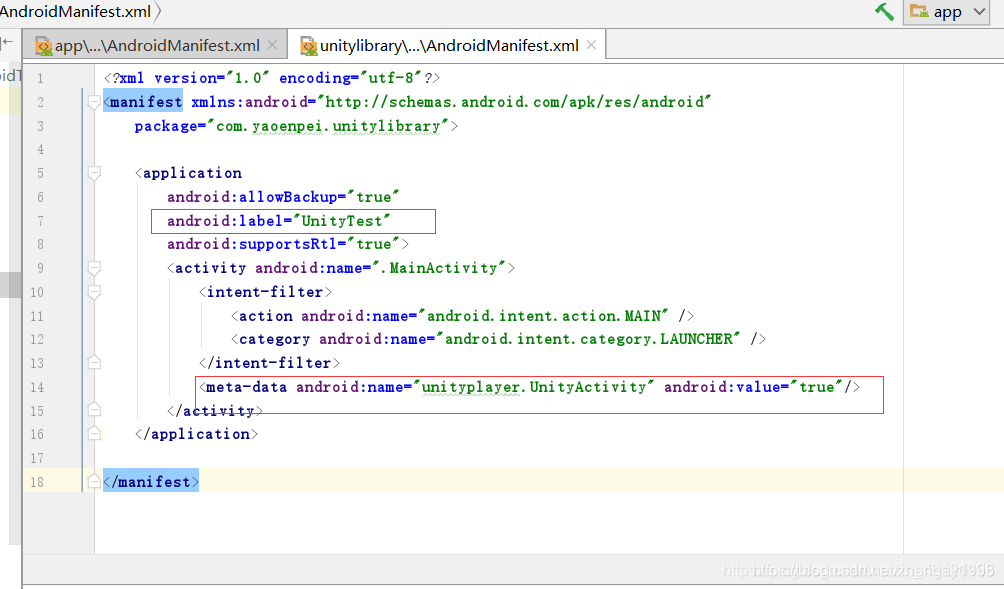The image size is (1004, 589).
Task: Click the opening <application tag text
Action: click(188, 173)
